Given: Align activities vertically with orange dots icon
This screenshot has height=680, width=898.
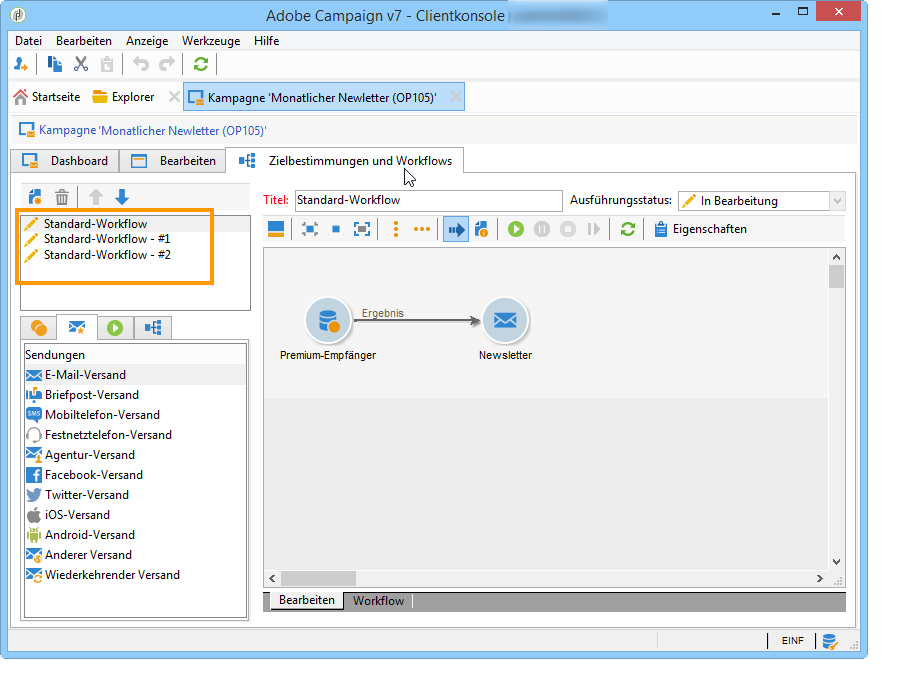Looking at the screenshot, I should point(396,229).
